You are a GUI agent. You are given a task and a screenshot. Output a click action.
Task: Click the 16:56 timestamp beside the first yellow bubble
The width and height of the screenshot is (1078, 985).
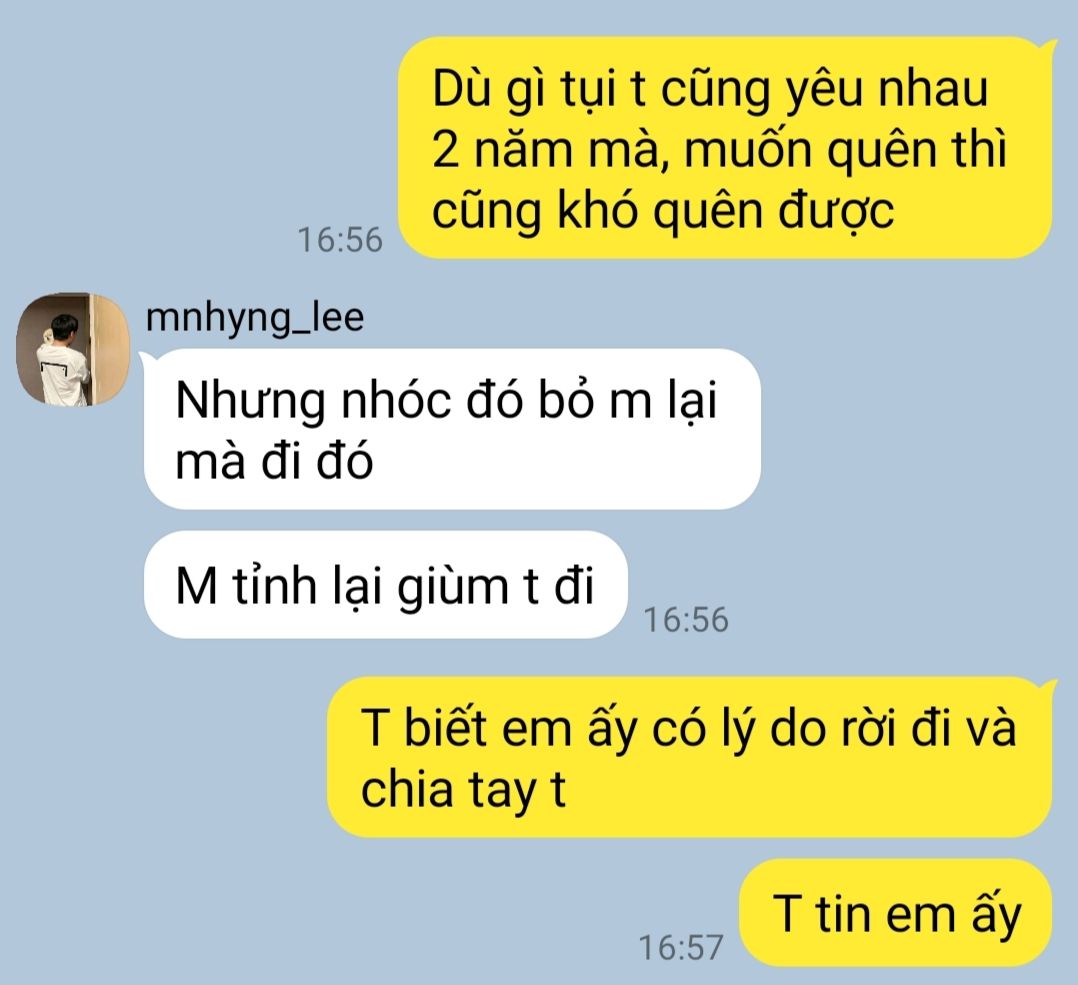click(340, 240)
